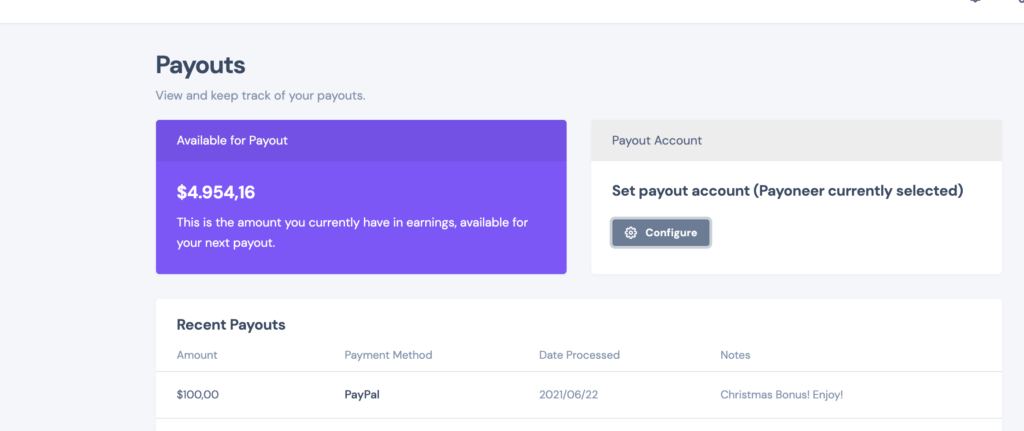This screenshot has height=431, width=1024.
Task: Click the Payout Account panel header
Action: (796, 140)
